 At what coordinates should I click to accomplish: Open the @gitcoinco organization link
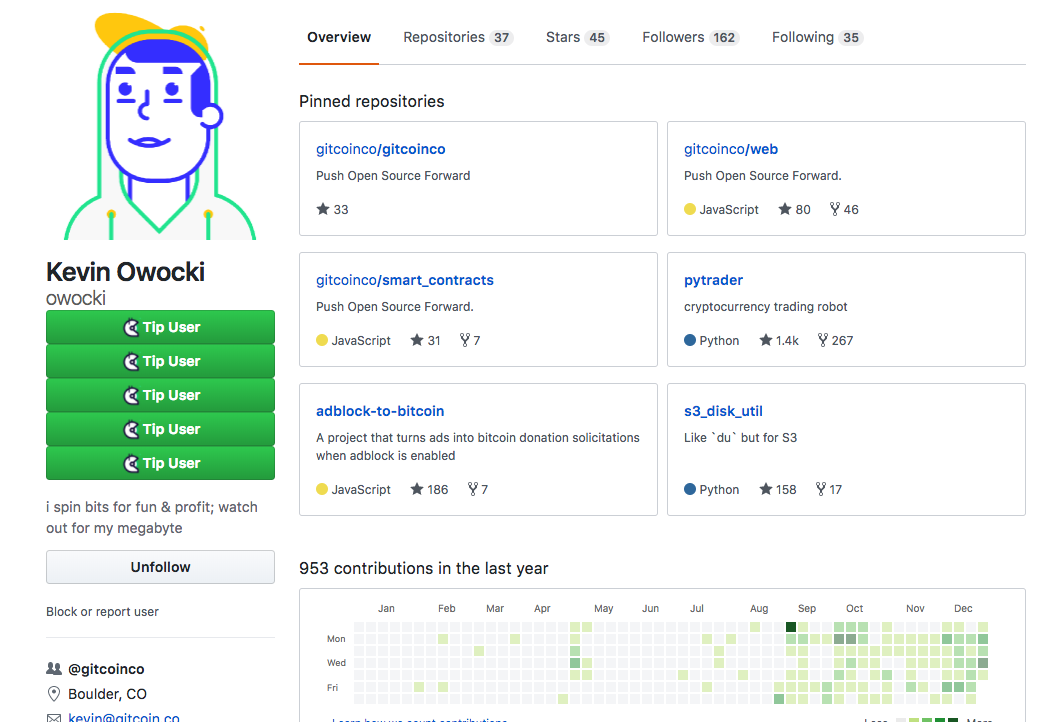(107, 669)
